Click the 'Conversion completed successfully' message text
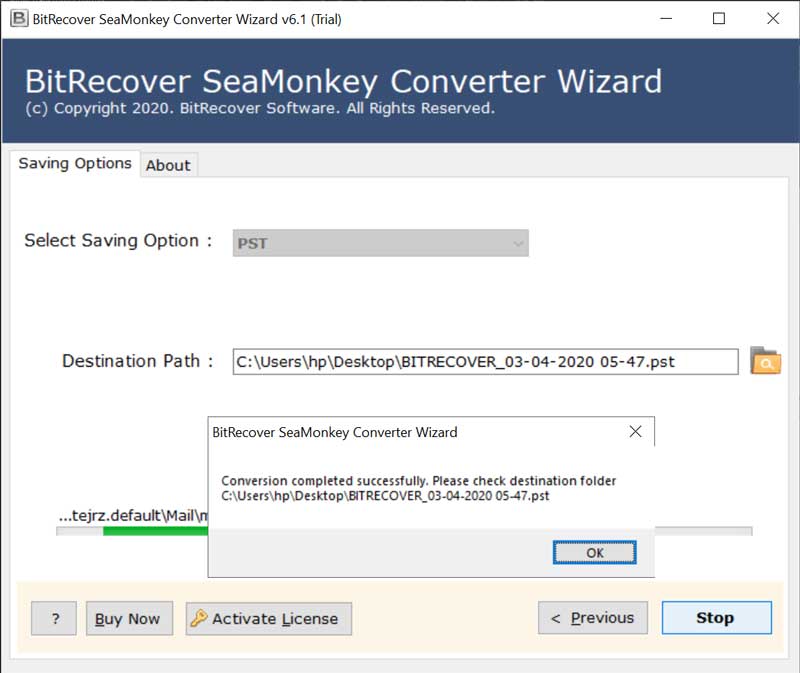Image resolution: width=800 pixels, height=673 pixels. [x=418, y=481]
